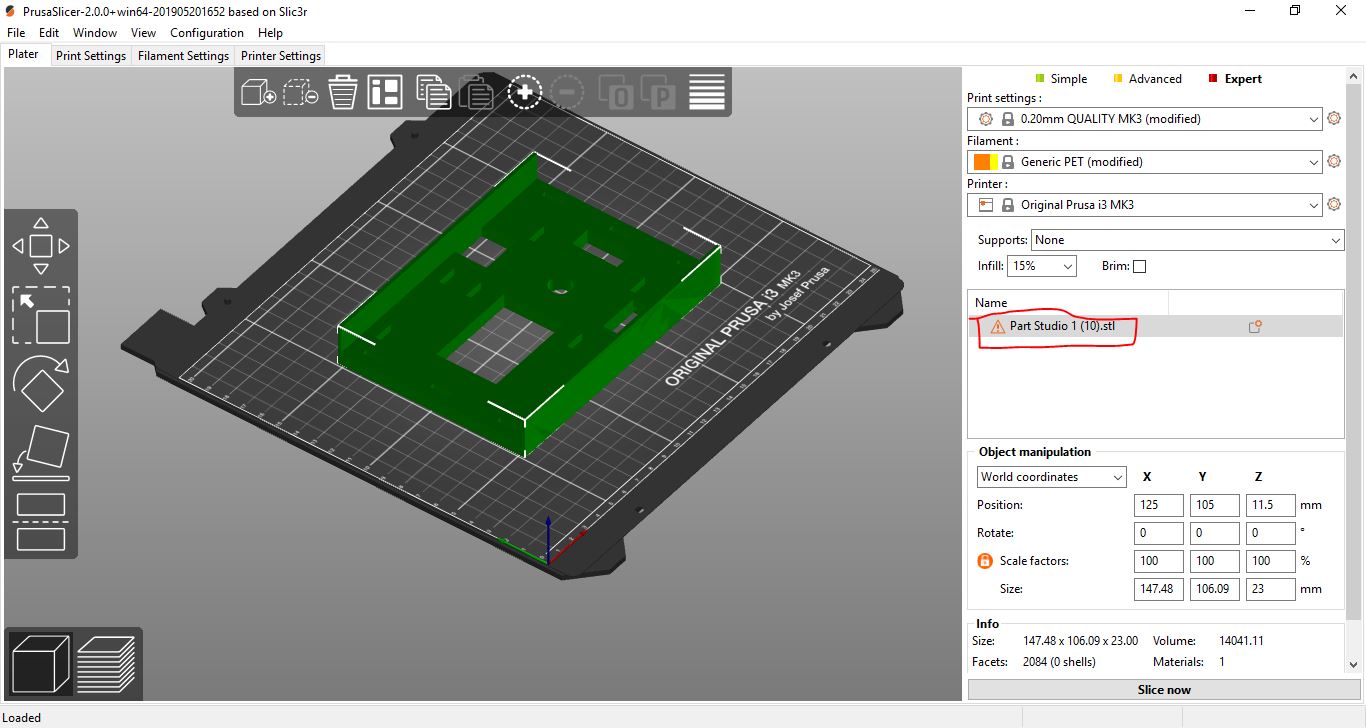Viewport: 1366px width, 728px height.
Task: Switch to the Plater tab
Action: pos(24,55)
